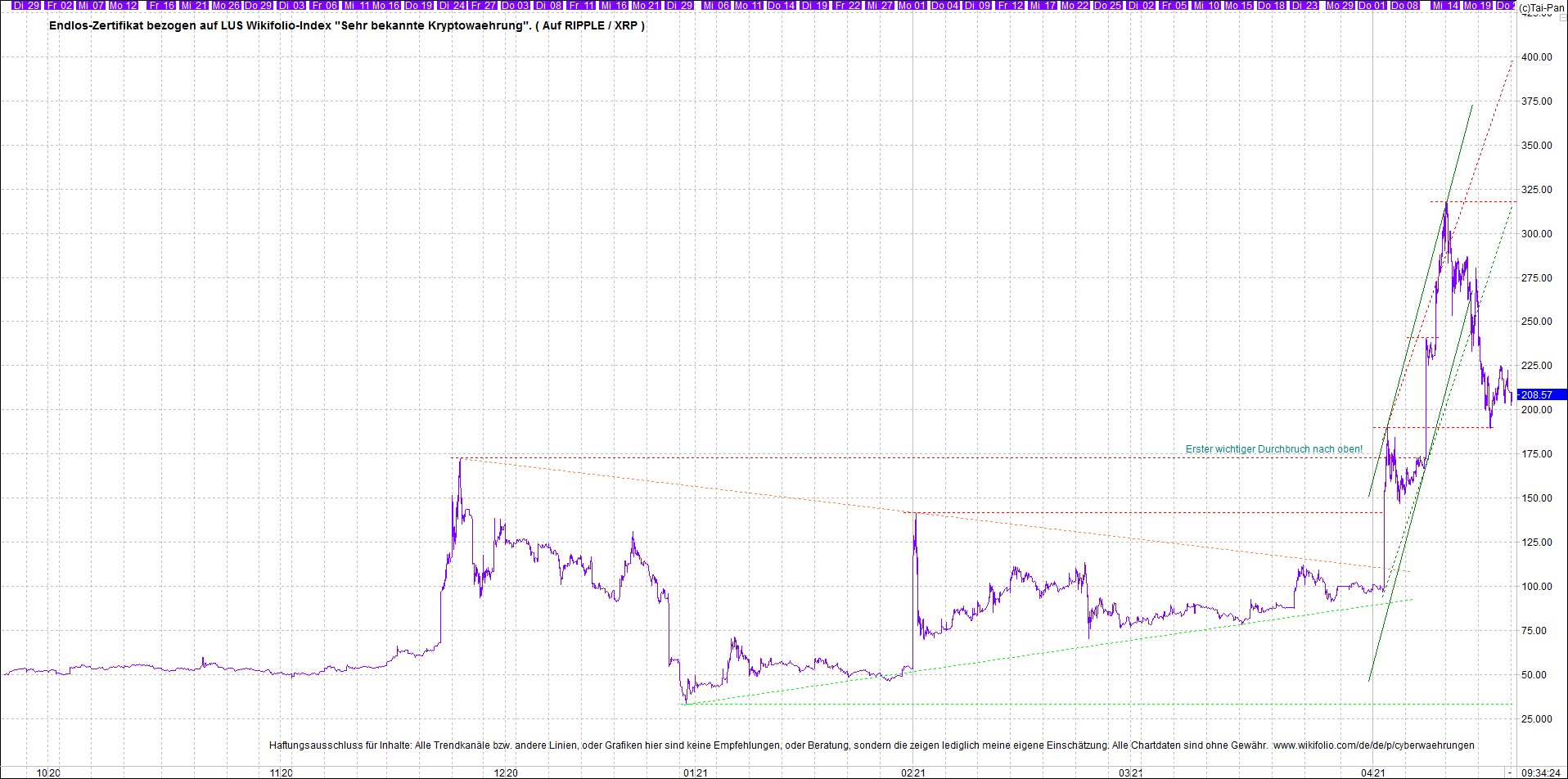Click the 09:34:24 clock in bottom corner
The height and width of the screenshot is (779, 1568).
1541,772
